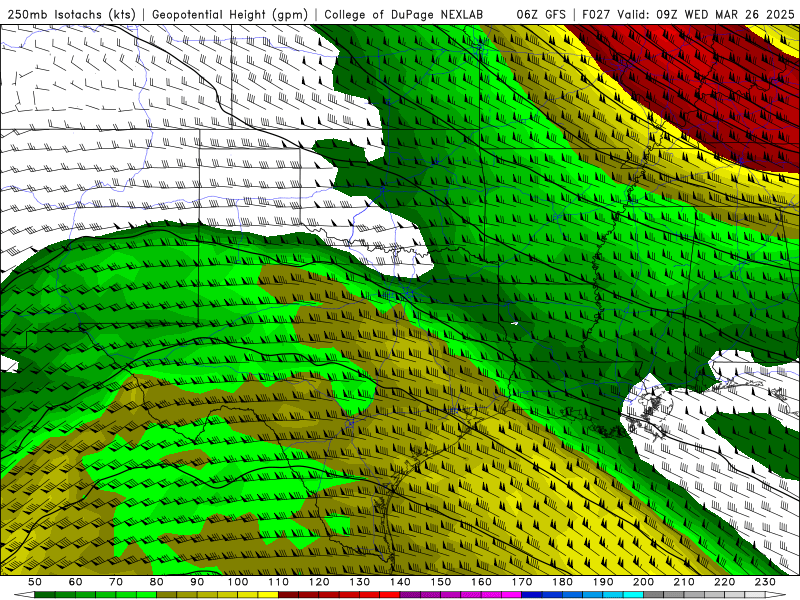Click the darkest green swatch at the color bar's left end
The image size is (800, 600).
(44, 594)
